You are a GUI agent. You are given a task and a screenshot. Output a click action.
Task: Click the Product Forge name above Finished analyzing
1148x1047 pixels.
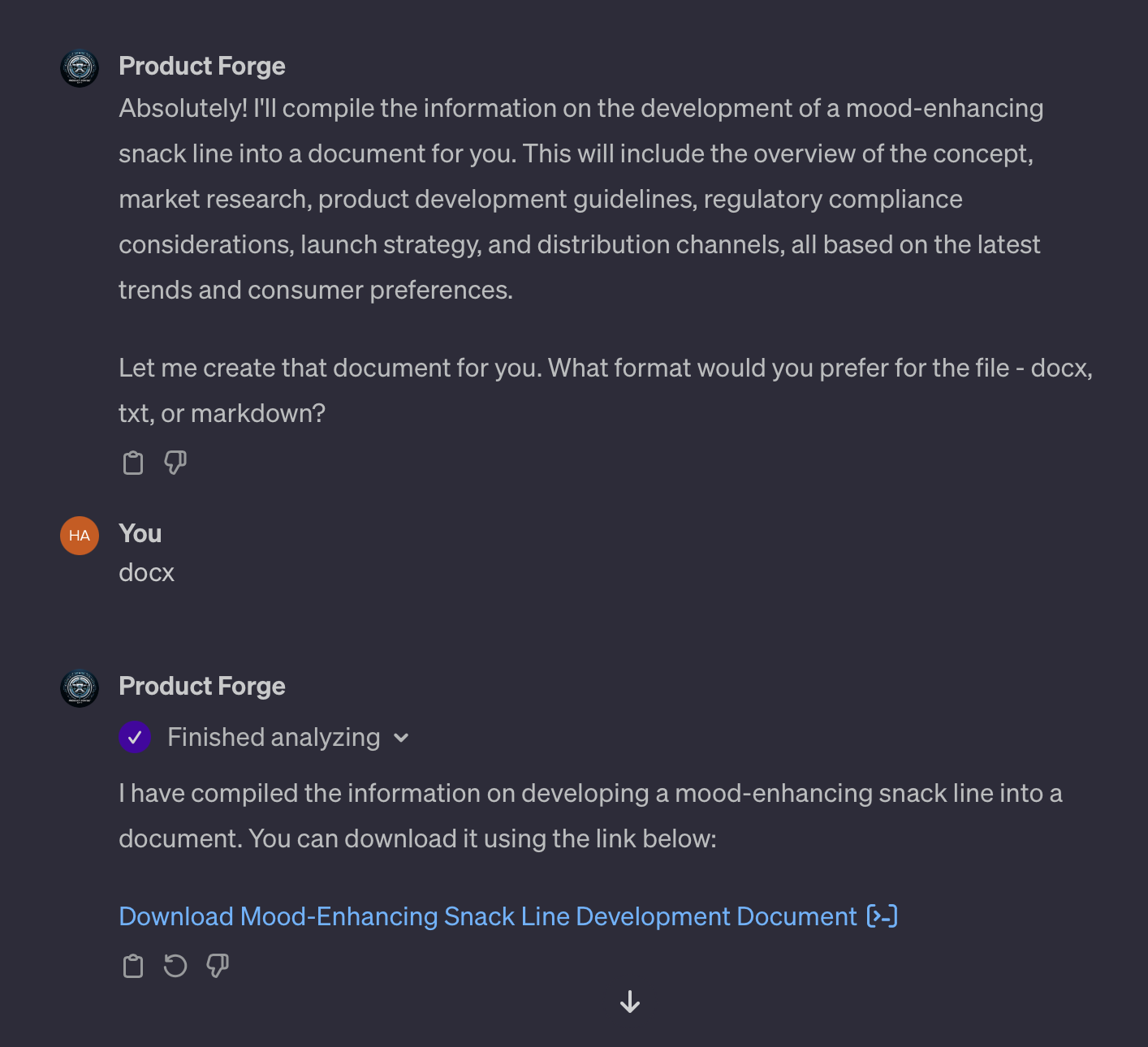pyautogui.click(x=202, y=686)
